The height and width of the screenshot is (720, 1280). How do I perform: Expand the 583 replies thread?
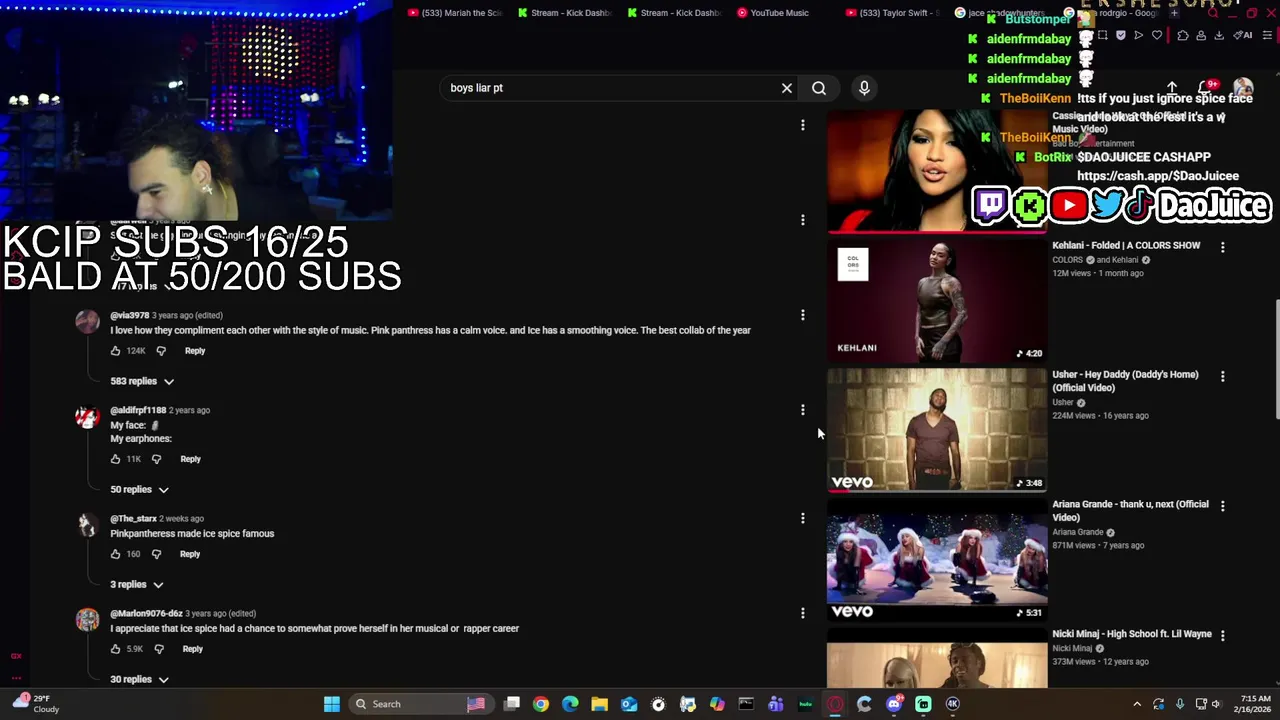point(142,381)
